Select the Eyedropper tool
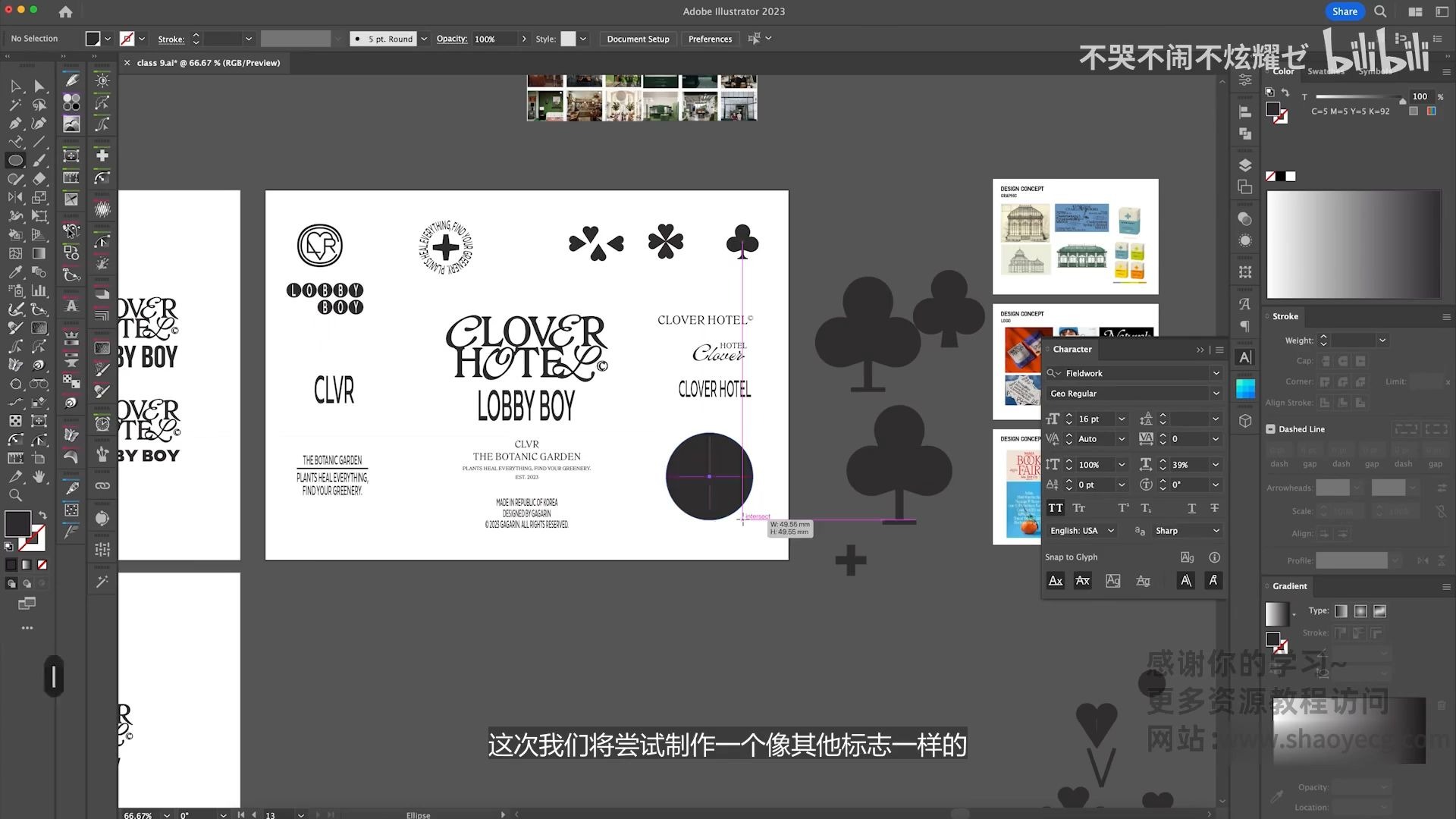The width and height of the screenshot is (1456, 819). click(16, 271)
